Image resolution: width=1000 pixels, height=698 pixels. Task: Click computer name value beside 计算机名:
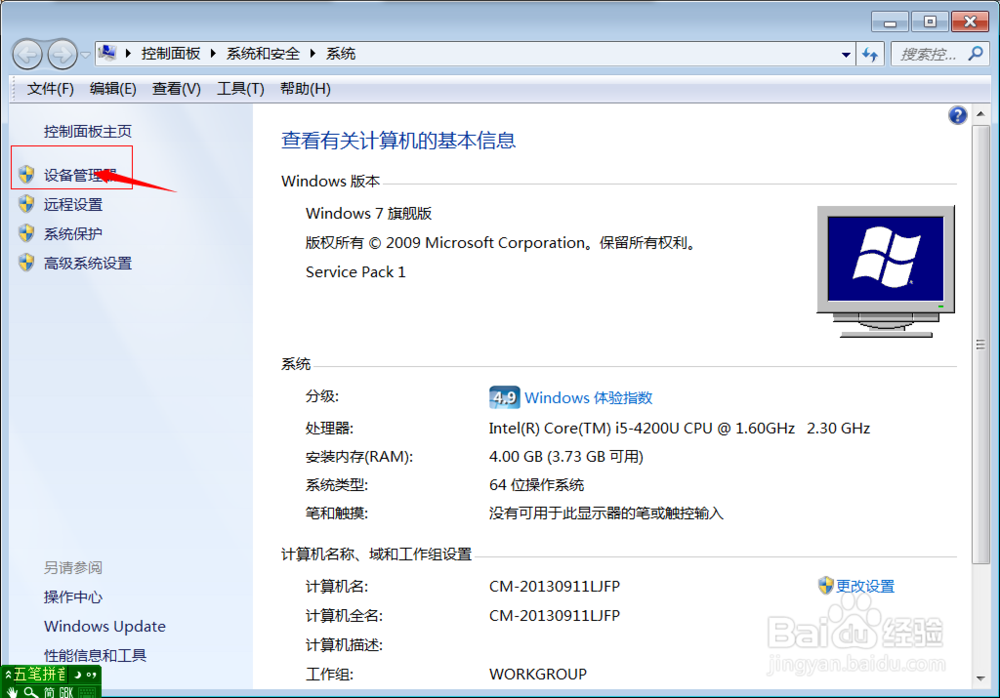(554, 586)
